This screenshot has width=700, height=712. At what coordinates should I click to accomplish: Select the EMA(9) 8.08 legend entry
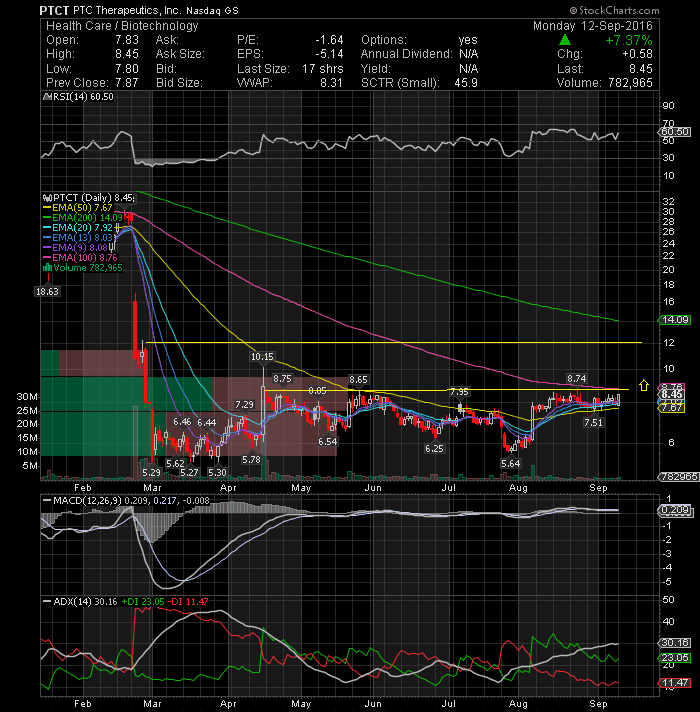tap(75, 247)
